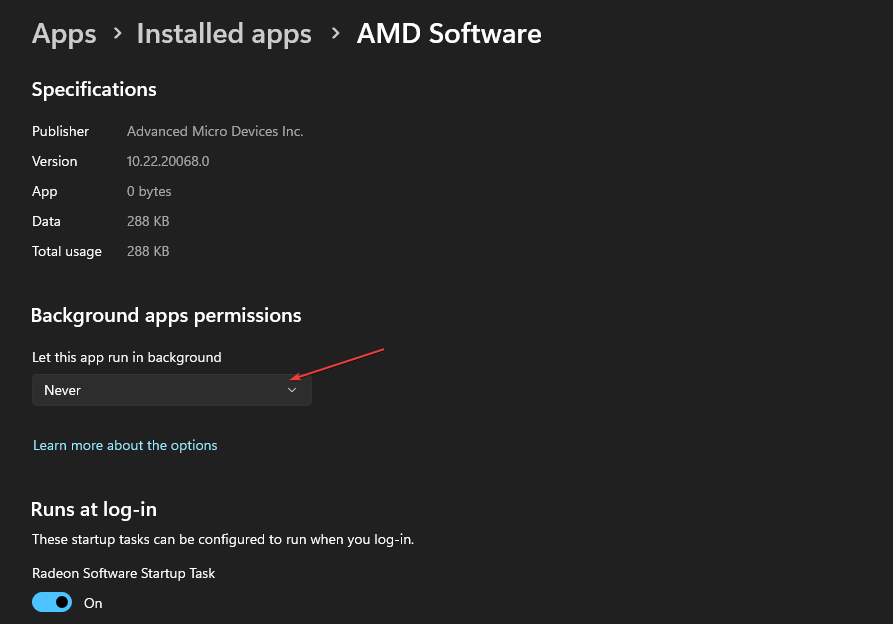Open Learn more about the options

[x=125, y=445]
